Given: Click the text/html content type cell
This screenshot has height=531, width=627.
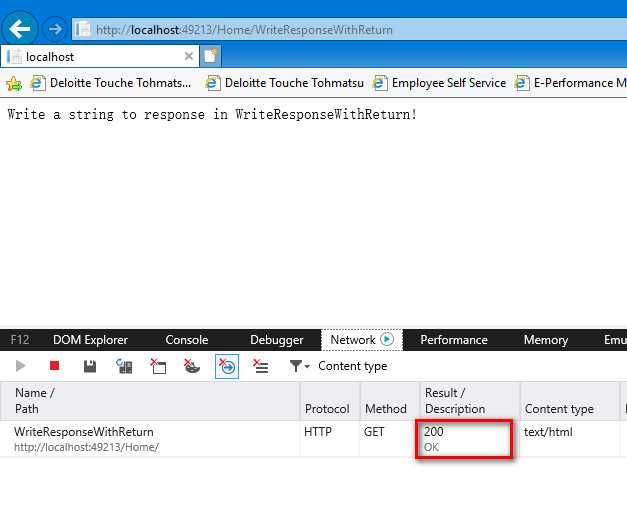Looking at the screenshot, I should 548,432.
